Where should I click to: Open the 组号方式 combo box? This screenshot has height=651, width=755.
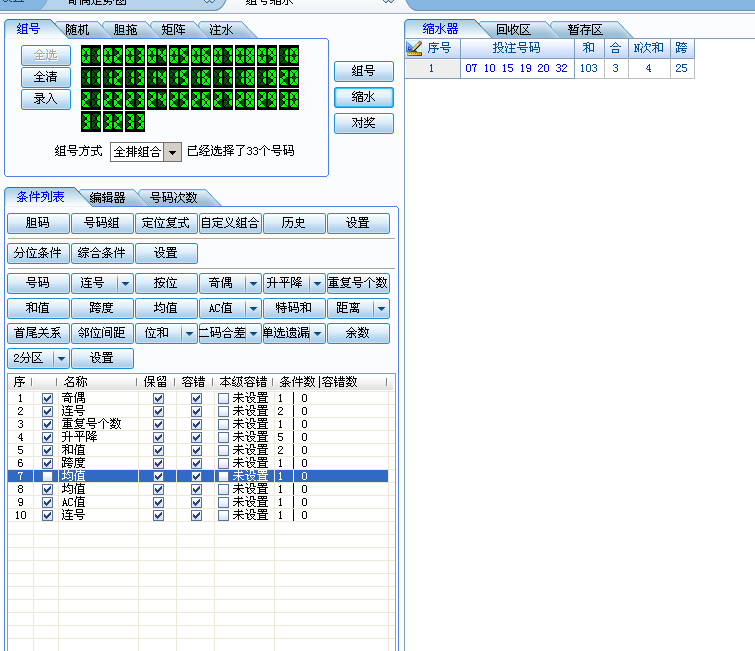[x=172, y=152]
